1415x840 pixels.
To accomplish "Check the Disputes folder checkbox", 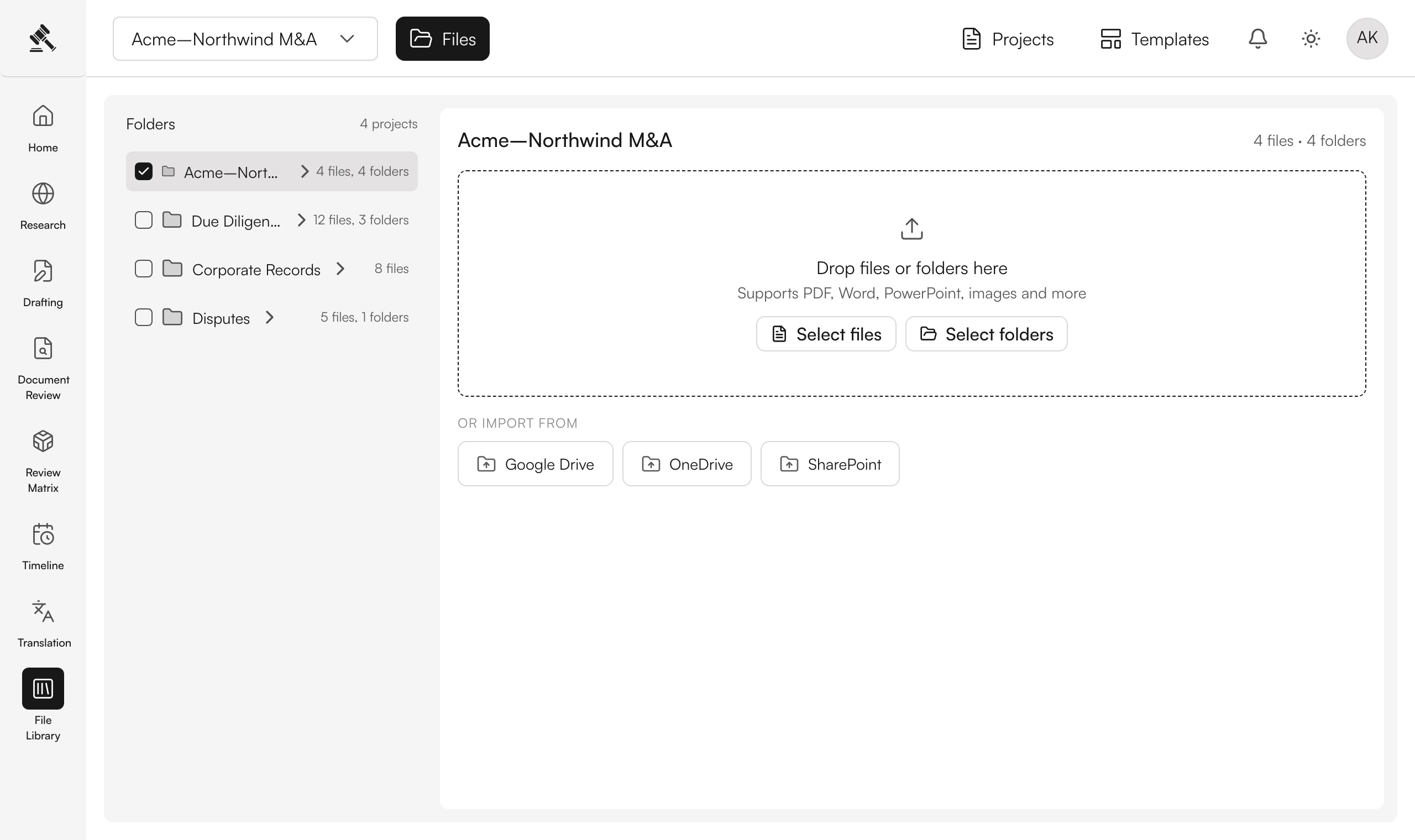I will tap(144, 317).
